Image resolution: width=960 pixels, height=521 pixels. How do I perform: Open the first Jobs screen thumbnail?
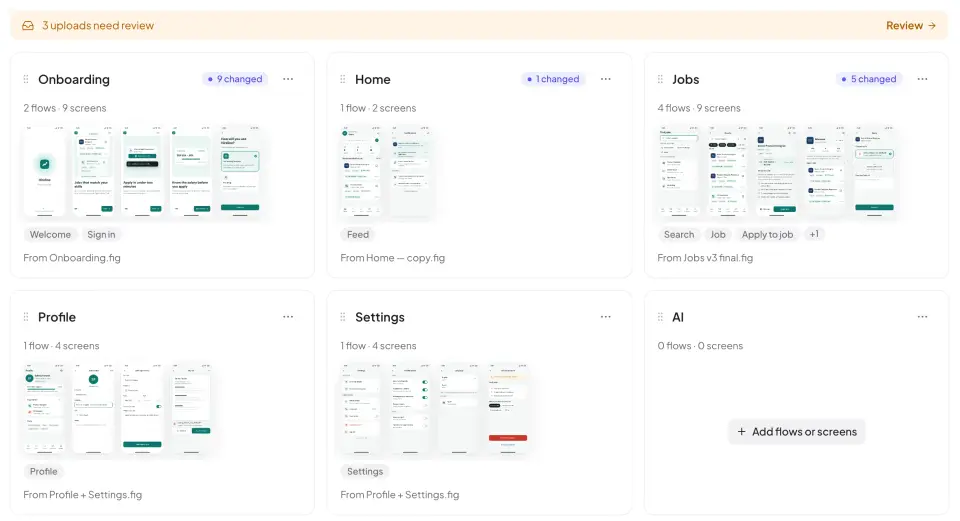[x=679, y=171]
